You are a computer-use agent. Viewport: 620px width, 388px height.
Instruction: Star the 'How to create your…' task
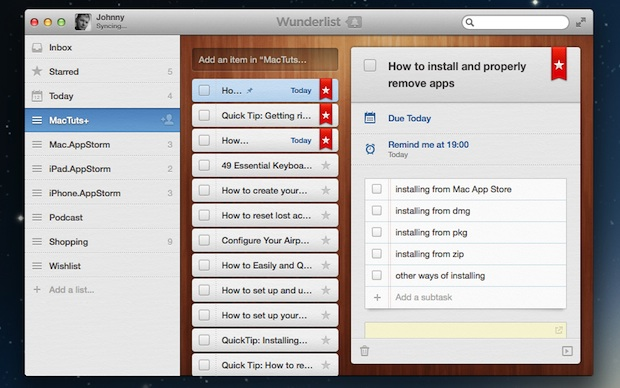click(326, 190)
